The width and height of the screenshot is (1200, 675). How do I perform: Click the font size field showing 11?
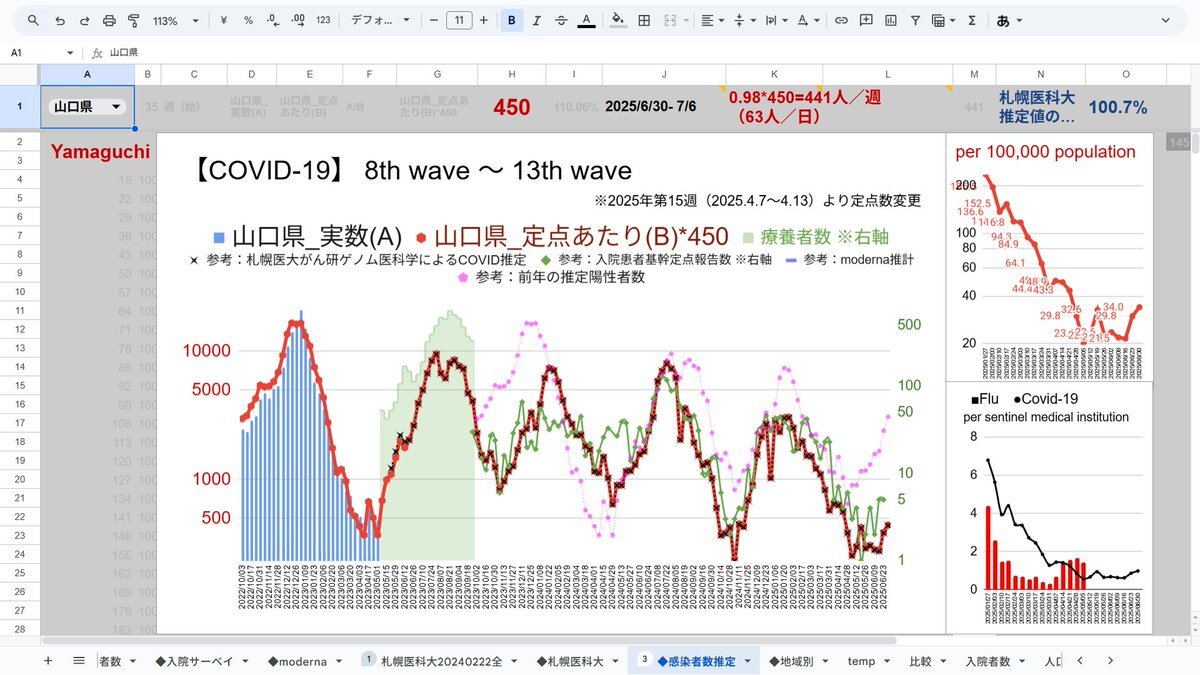[x=459, y=20]
